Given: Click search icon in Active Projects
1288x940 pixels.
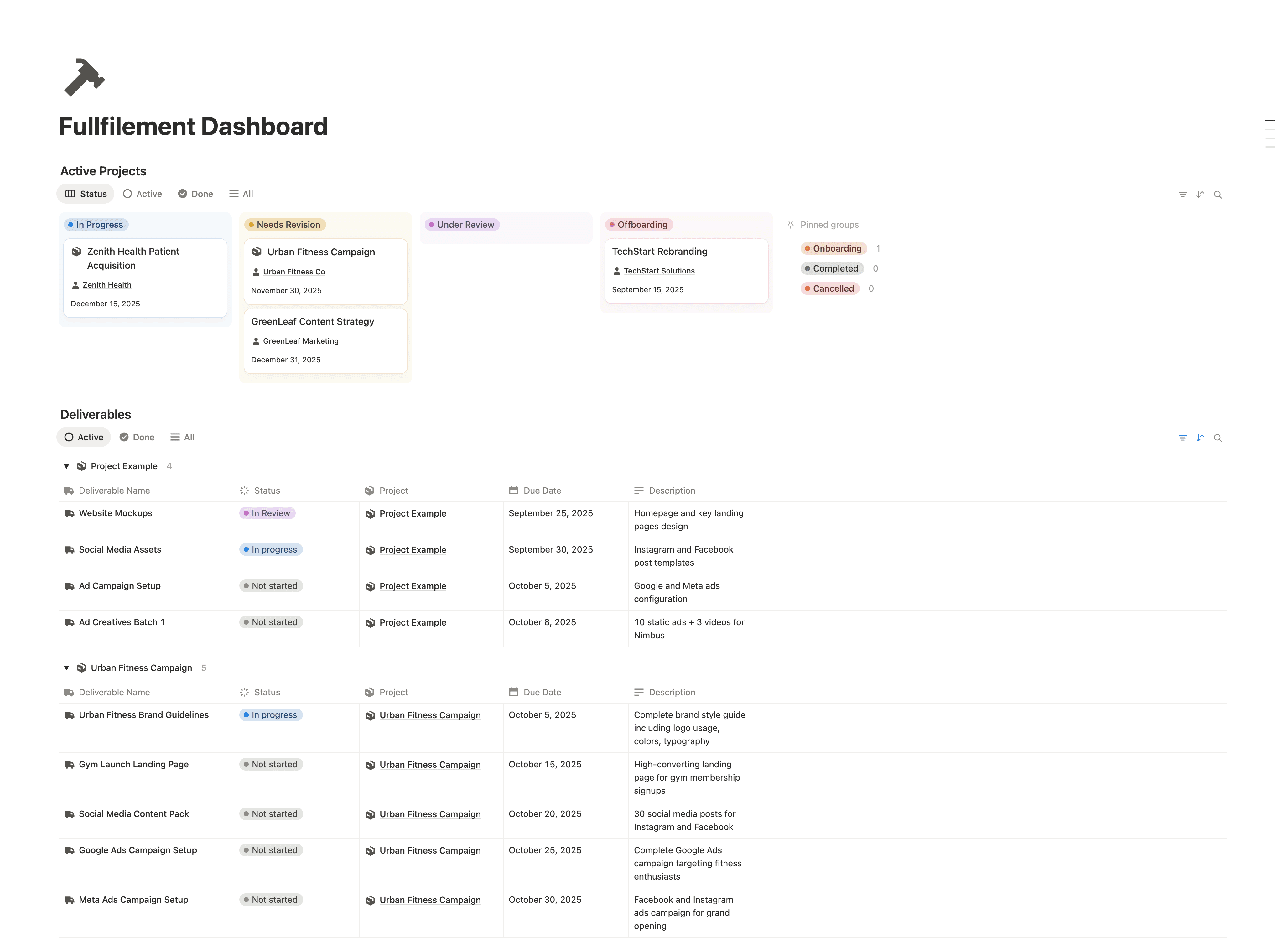Looking at the screenshot, I should pyautogui.click(x=1218, y=195).
